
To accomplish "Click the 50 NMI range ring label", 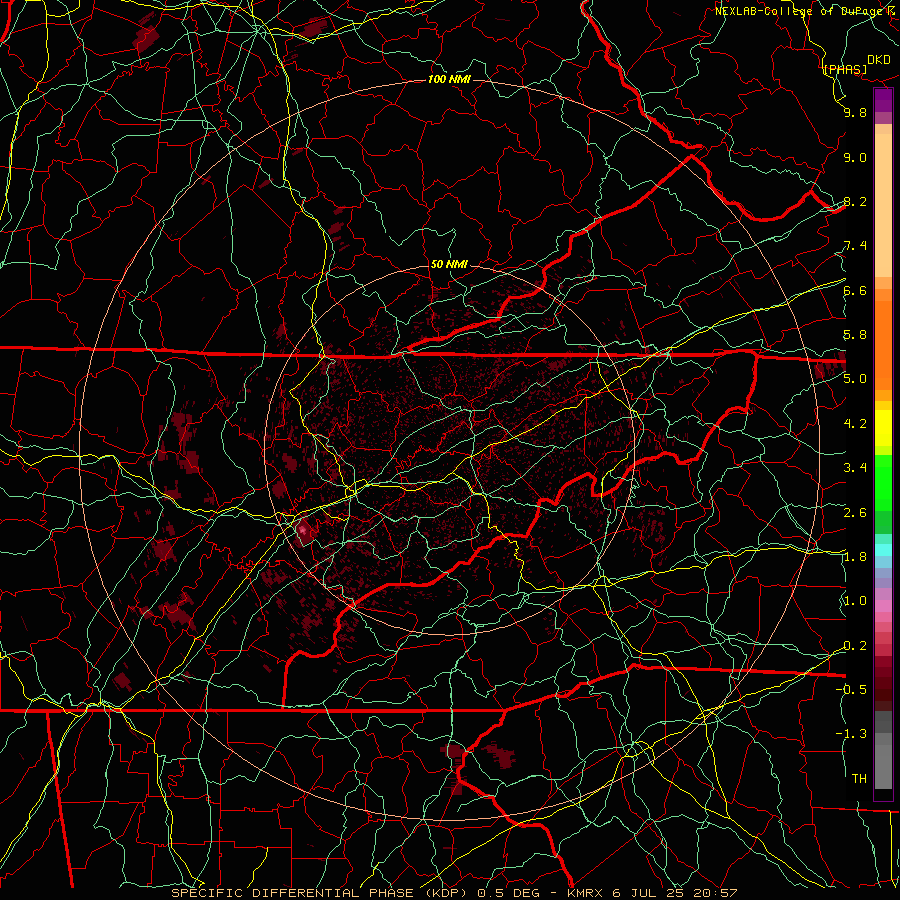I will click(449, 265).
